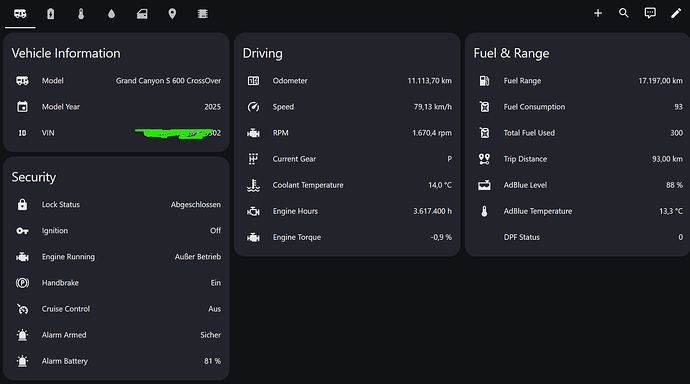Click the 'Abgeschlossen' lock state

pyautogui.click(x=196, y=205)
